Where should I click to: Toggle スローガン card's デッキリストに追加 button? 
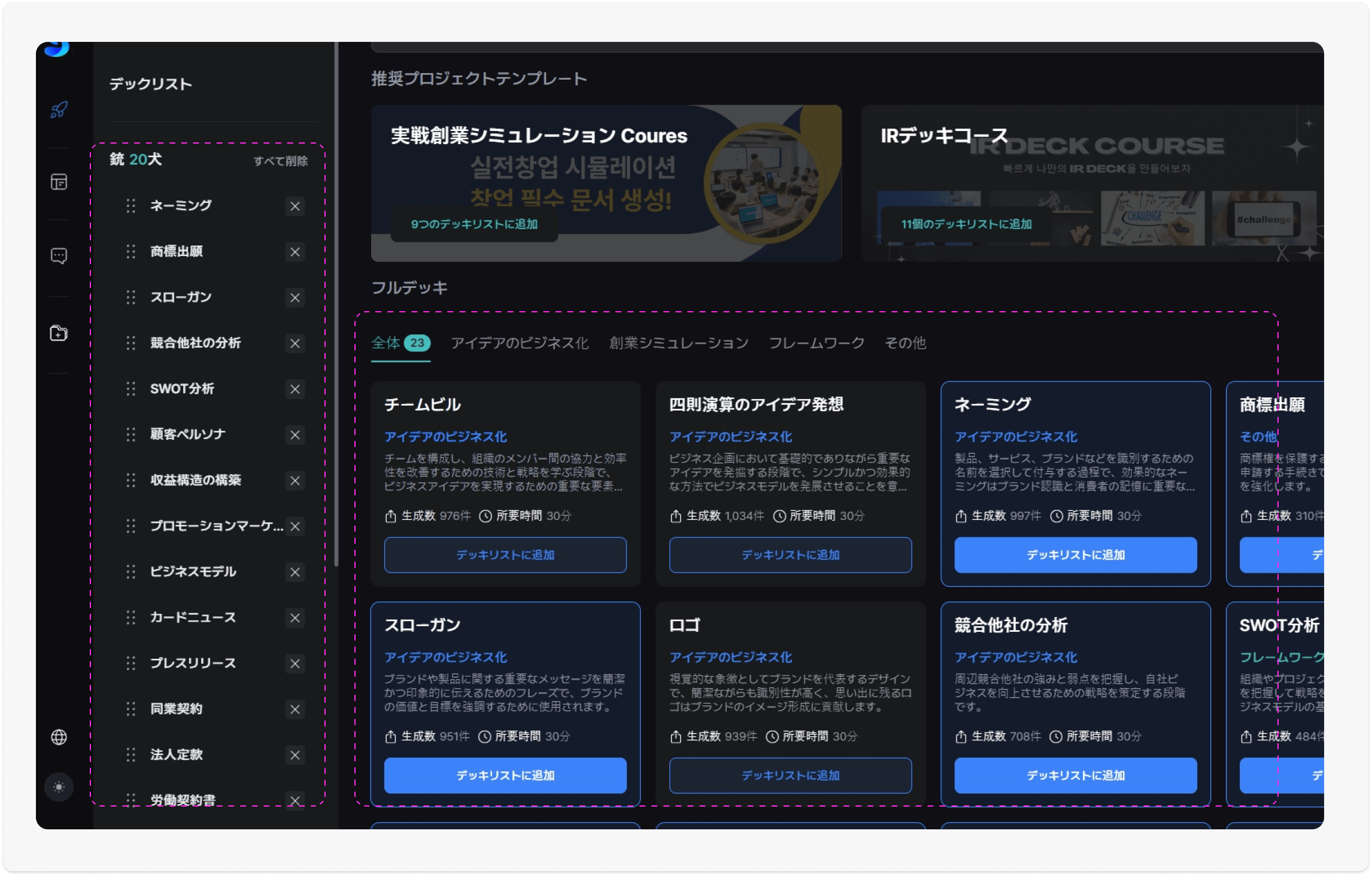pyautogui.click(x=505, y=776)
